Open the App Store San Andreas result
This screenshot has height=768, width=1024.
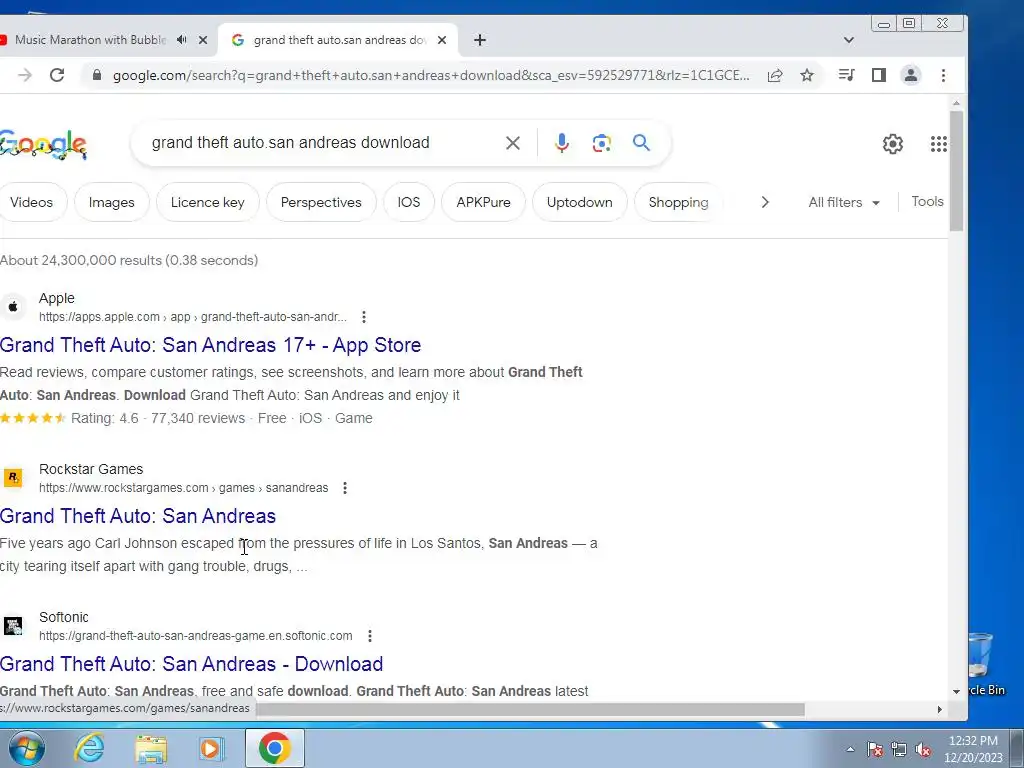click(210, 345)
